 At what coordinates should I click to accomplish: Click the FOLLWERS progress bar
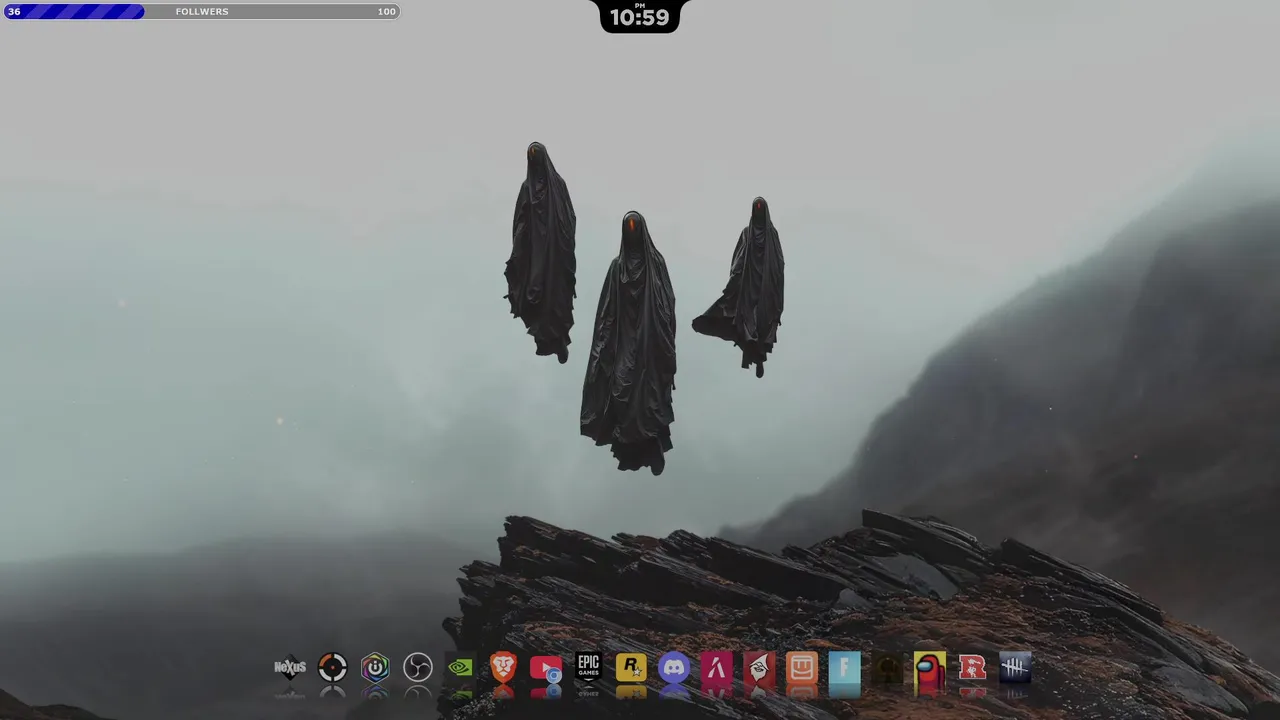click(201, 11)
